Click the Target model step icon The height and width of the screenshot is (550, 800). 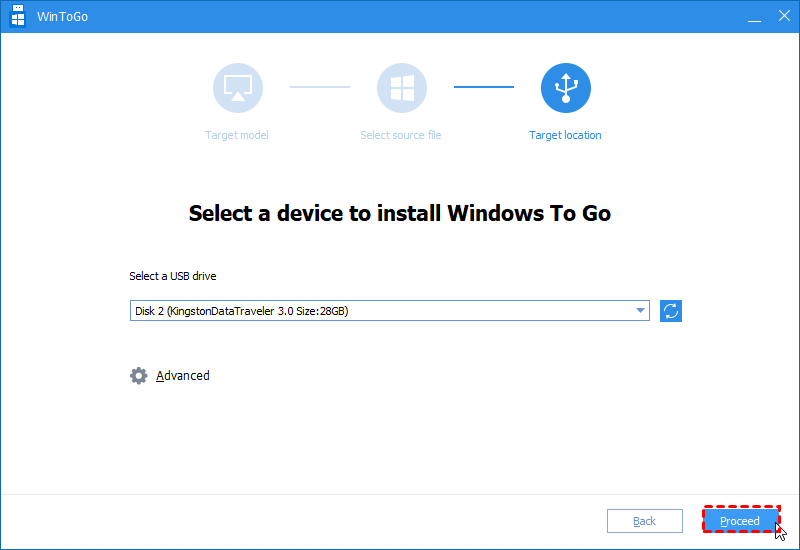coord(237,88)
